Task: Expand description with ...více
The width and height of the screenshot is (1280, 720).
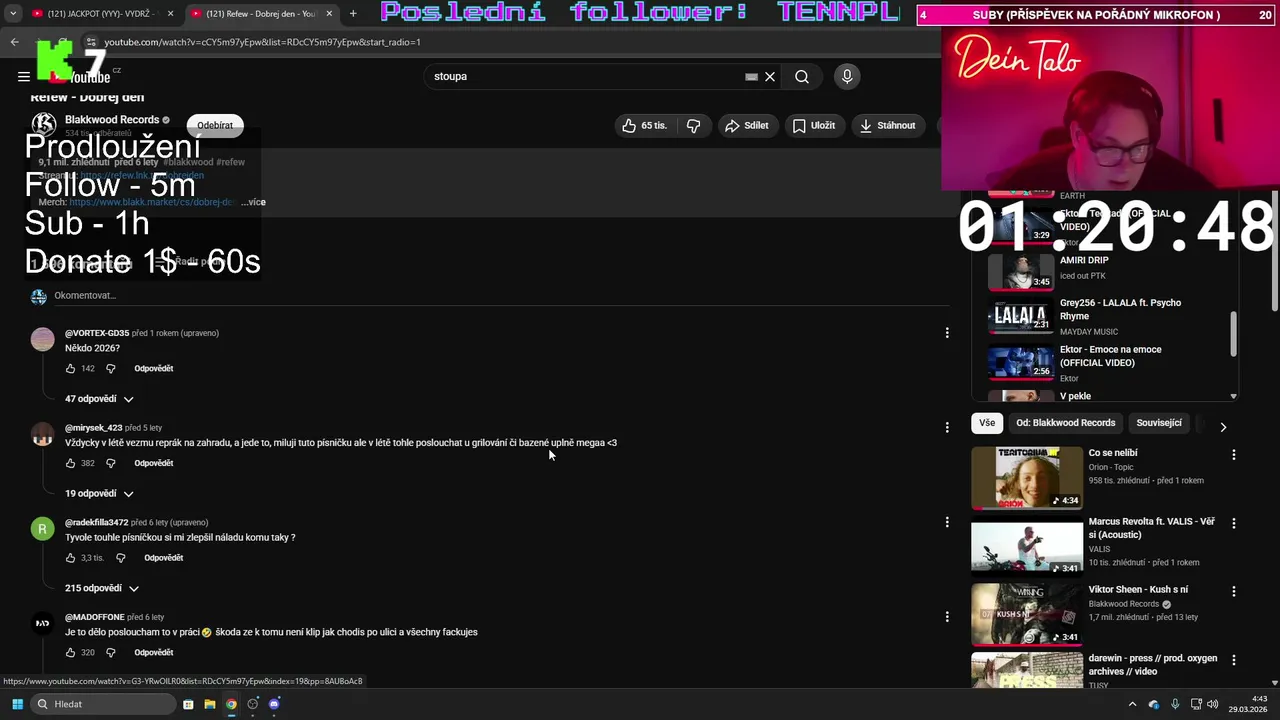Action: click(253, 202)
